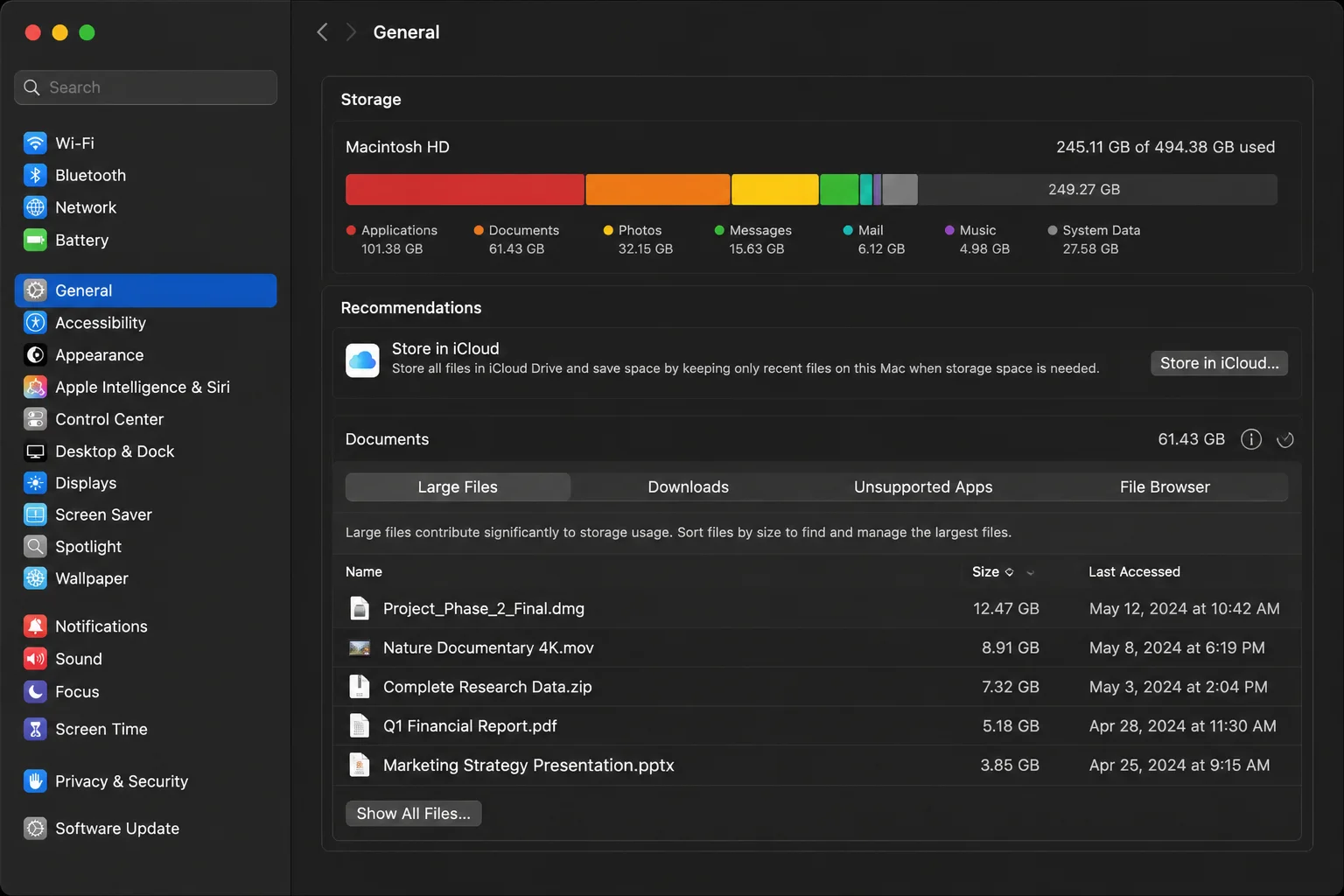Open the Screen Time hourglass icon

point(35,729)
